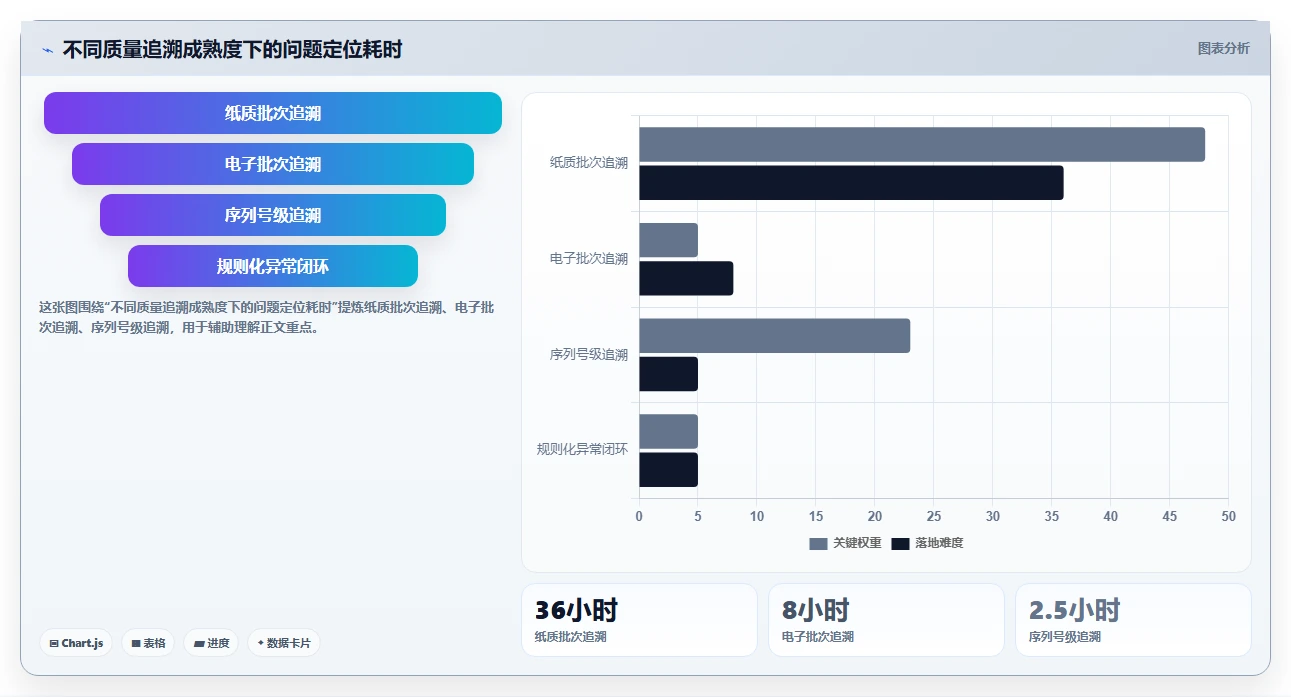This screenshot has height=697, width=1291.
Task: Click the dark 落地难度 legend swatch
Action: point(900,543)
